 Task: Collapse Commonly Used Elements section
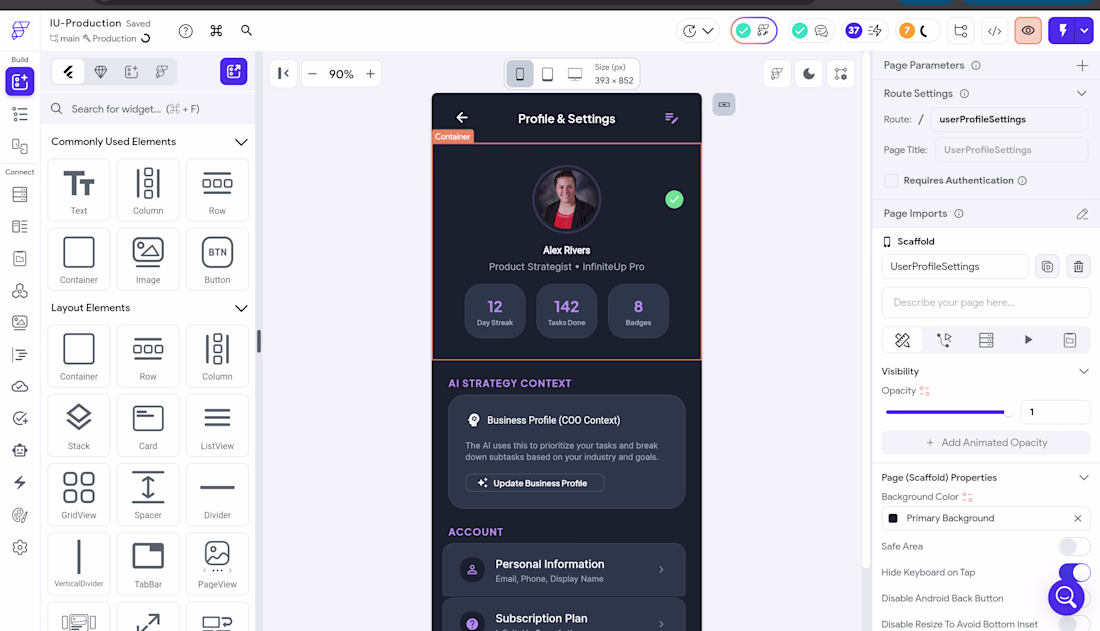point(241,142)
